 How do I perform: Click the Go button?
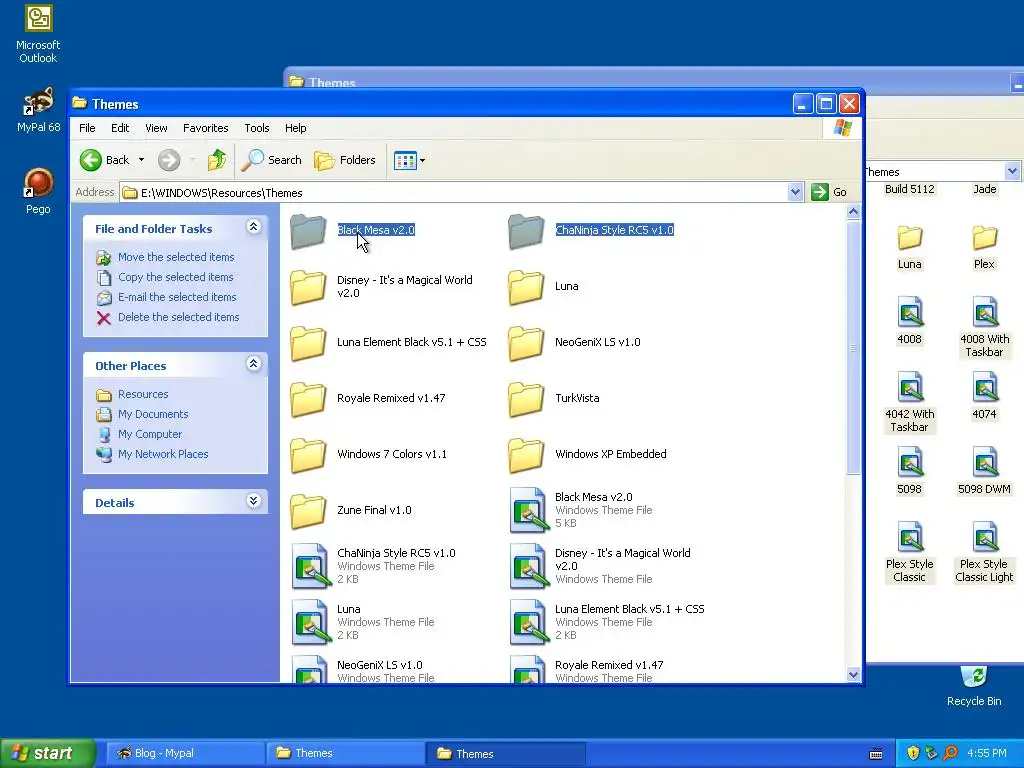(x=829, y=192)
